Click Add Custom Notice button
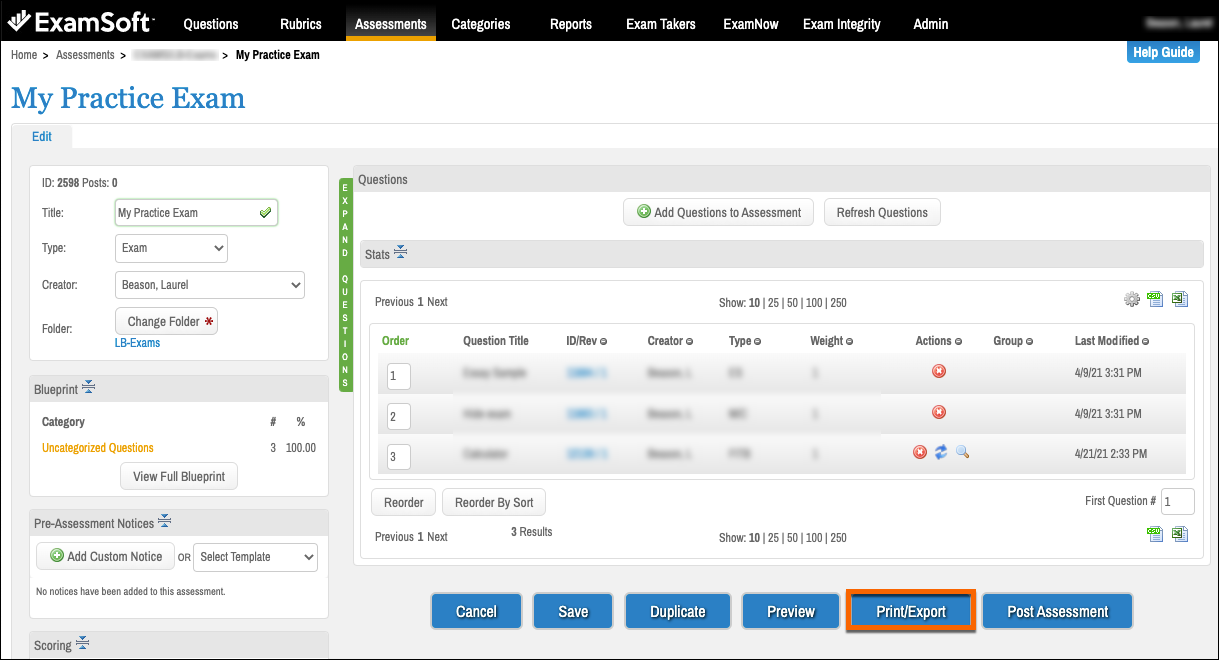The height and width of the screenshot is (660, 1219). coord(106,557)
